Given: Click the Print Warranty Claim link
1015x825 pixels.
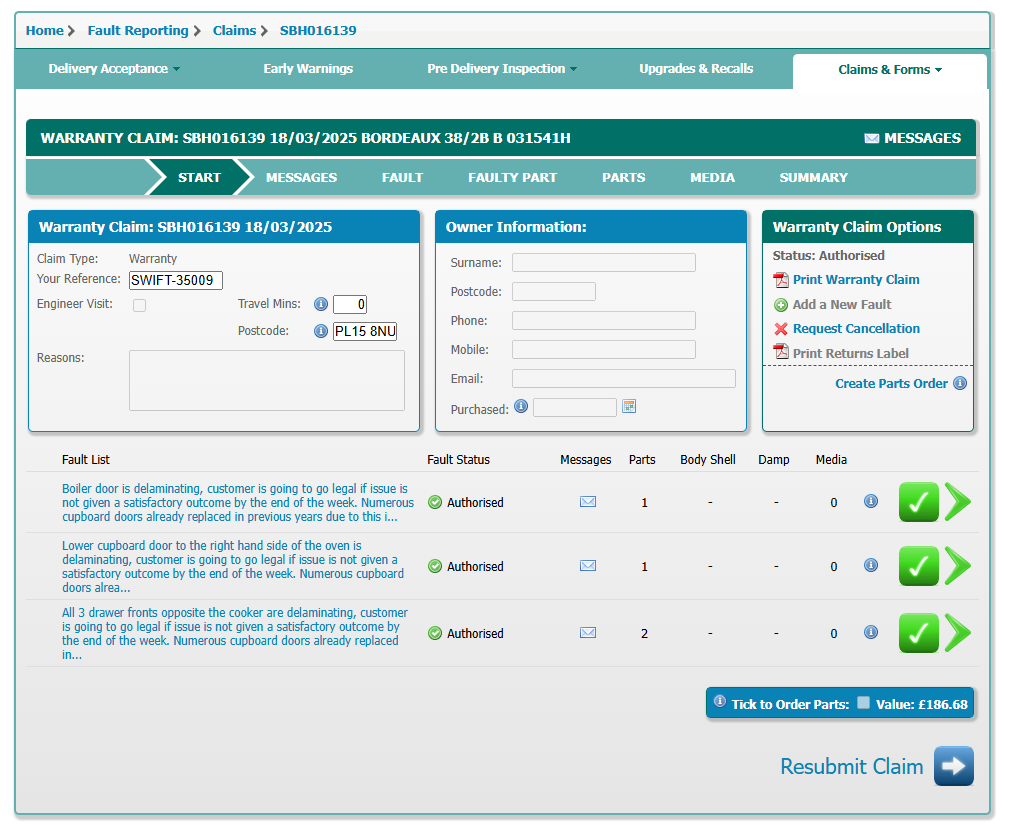Looking at the screenshot, I should coord(856,280).
